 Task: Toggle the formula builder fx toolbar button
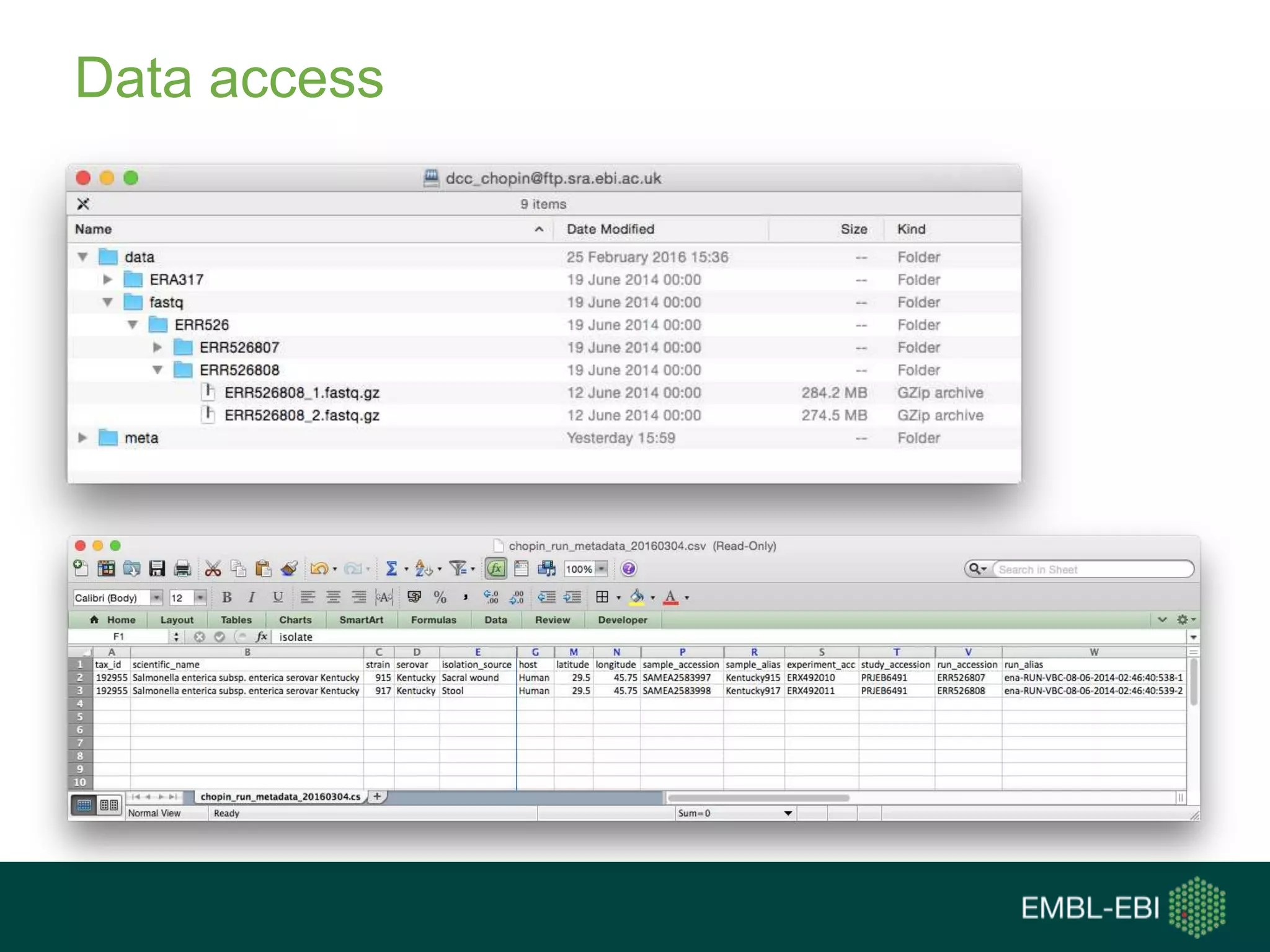[x=495, y=568]
